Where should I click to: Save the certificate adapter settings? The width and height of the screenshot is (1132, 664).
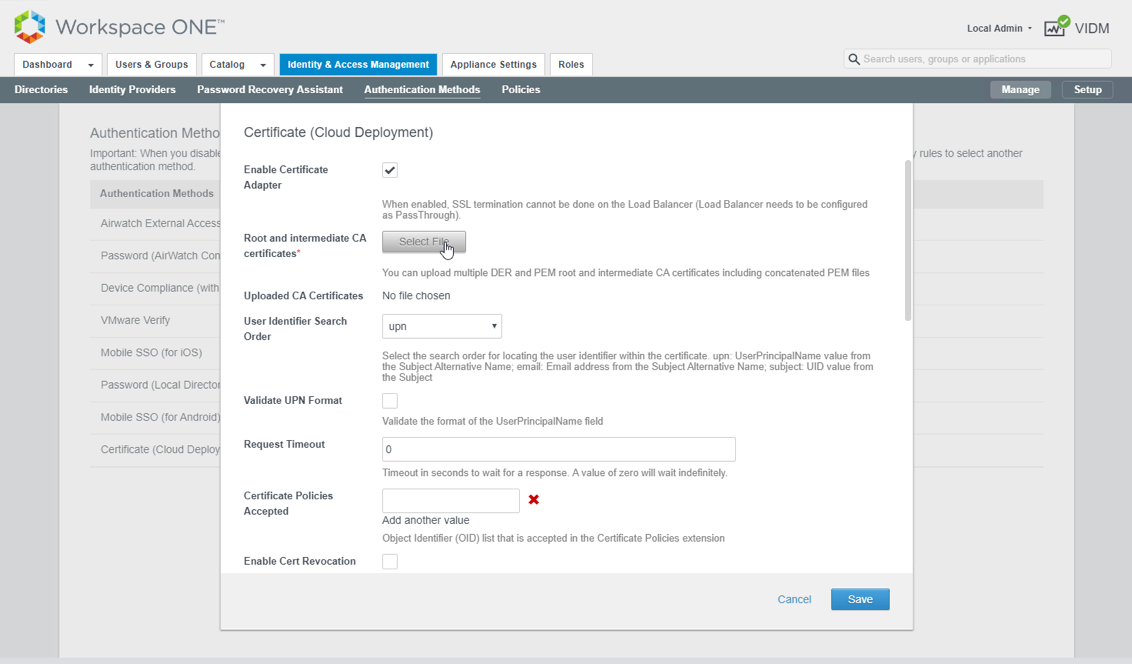coord(860,599)
